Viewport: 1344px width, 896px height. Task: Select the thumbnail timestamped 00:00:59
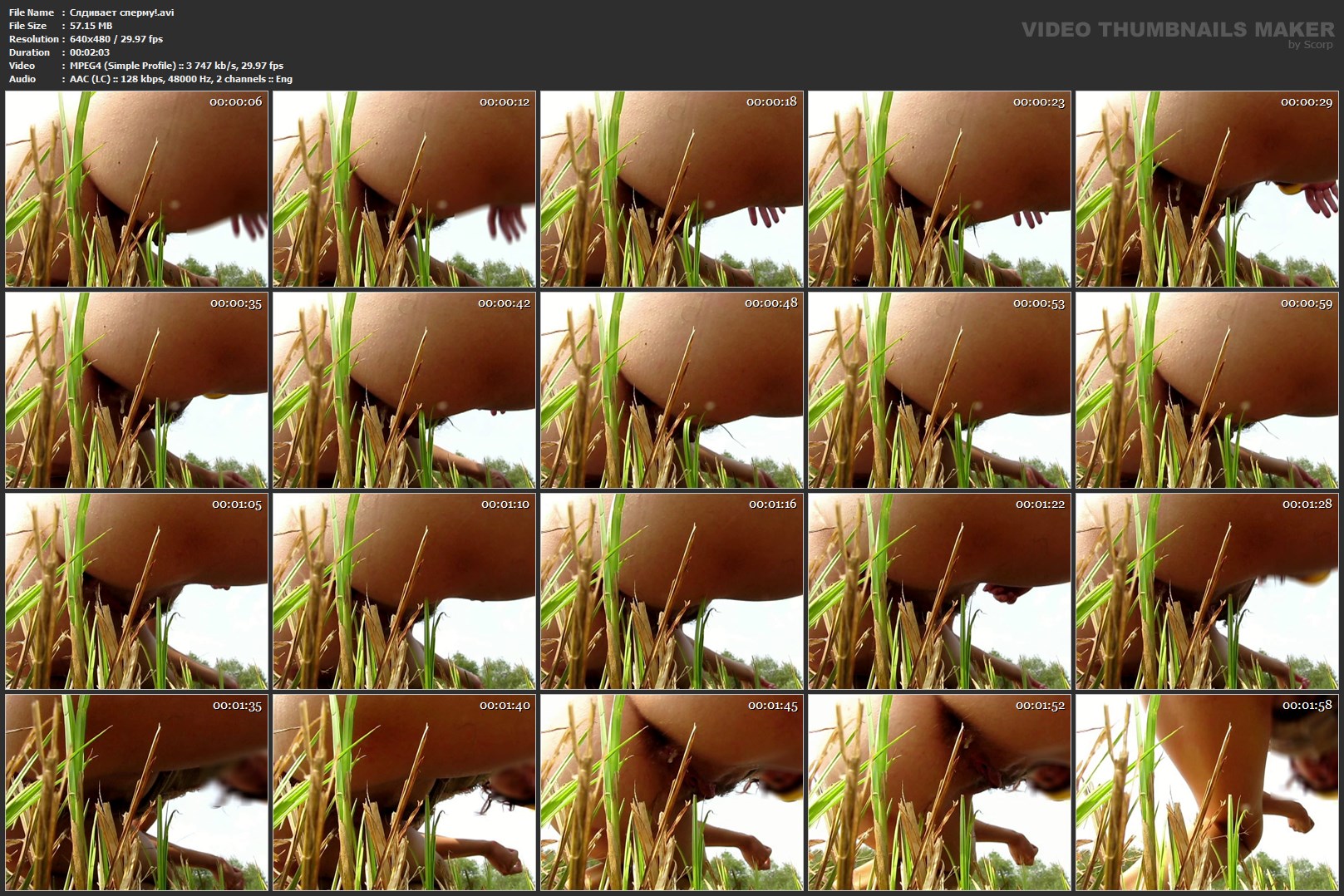[1207, 390]
